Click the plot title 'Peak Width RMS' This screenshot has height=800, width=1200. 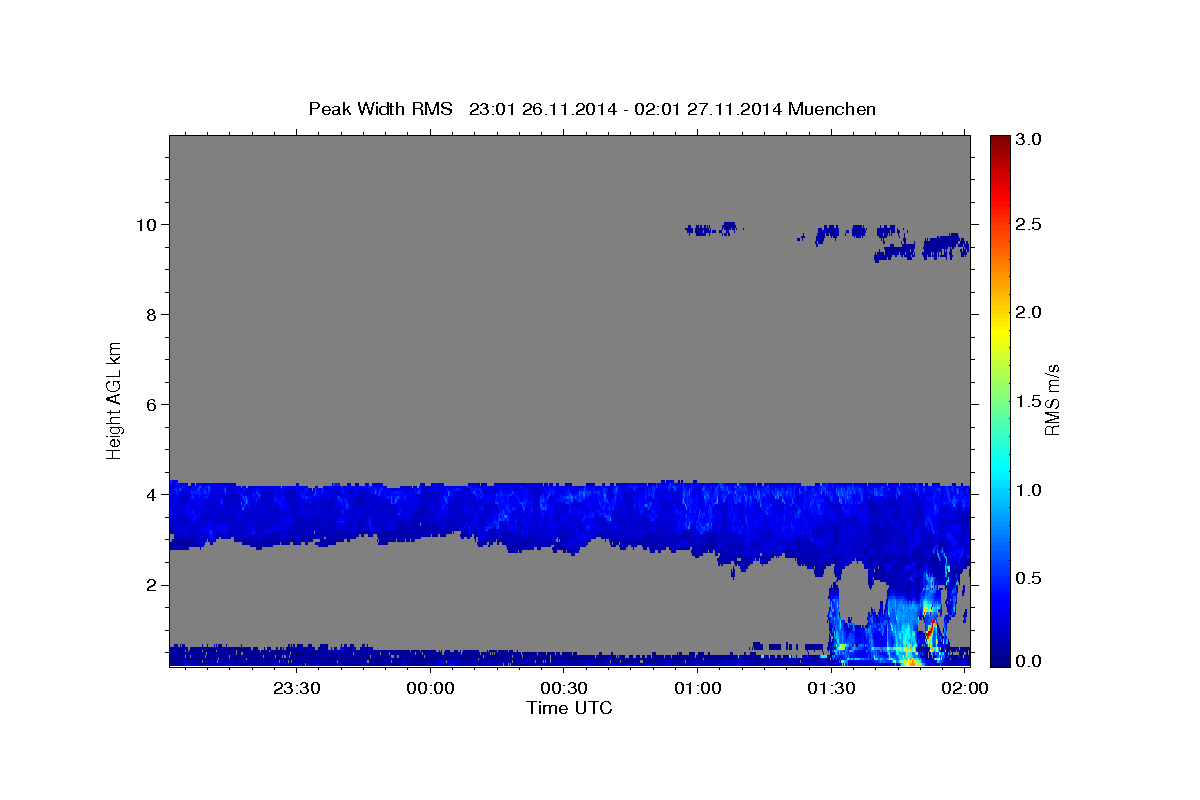(x=380, y=108)
